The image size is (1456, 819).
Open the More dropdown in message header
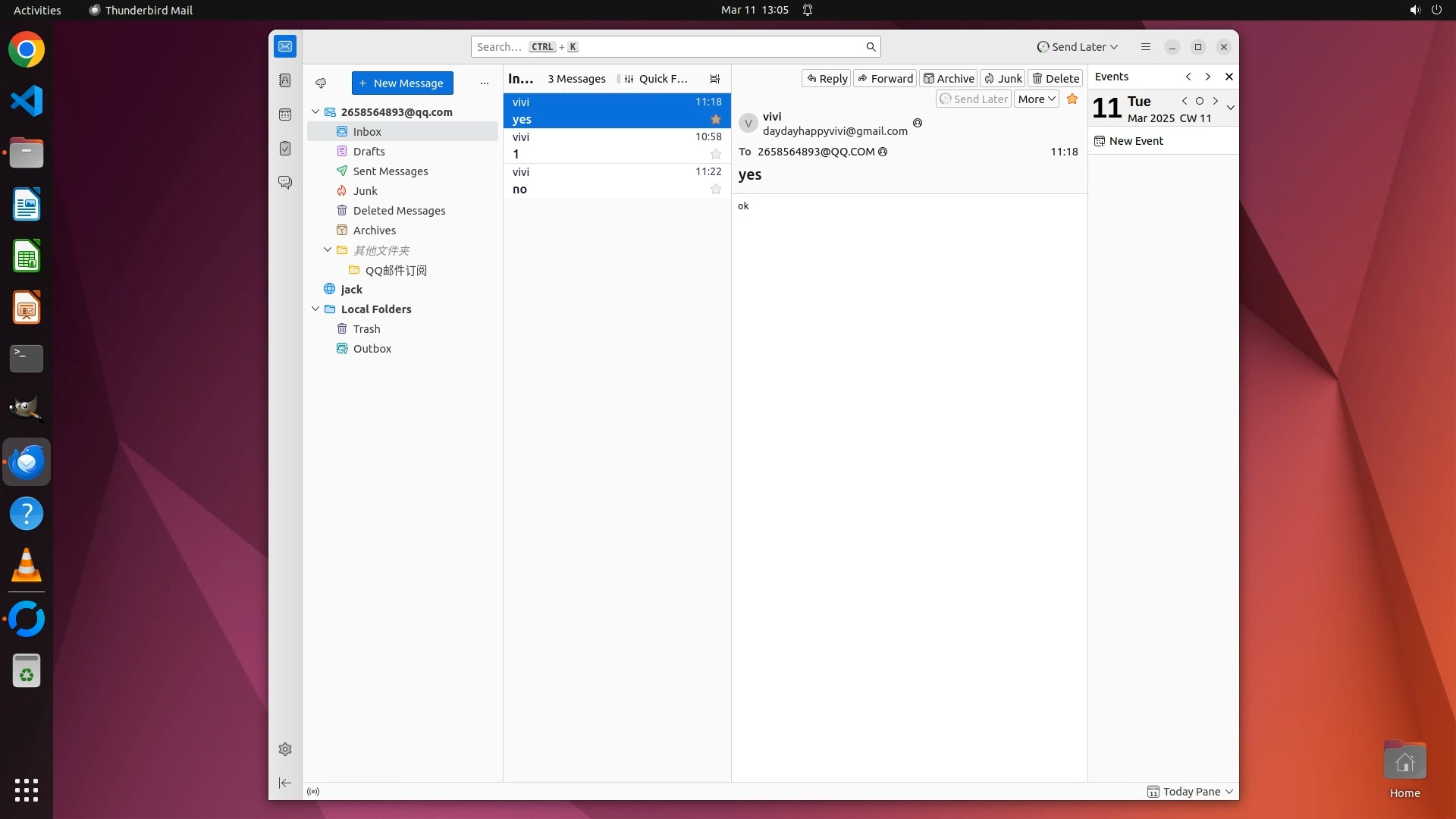click(1036, 99)
